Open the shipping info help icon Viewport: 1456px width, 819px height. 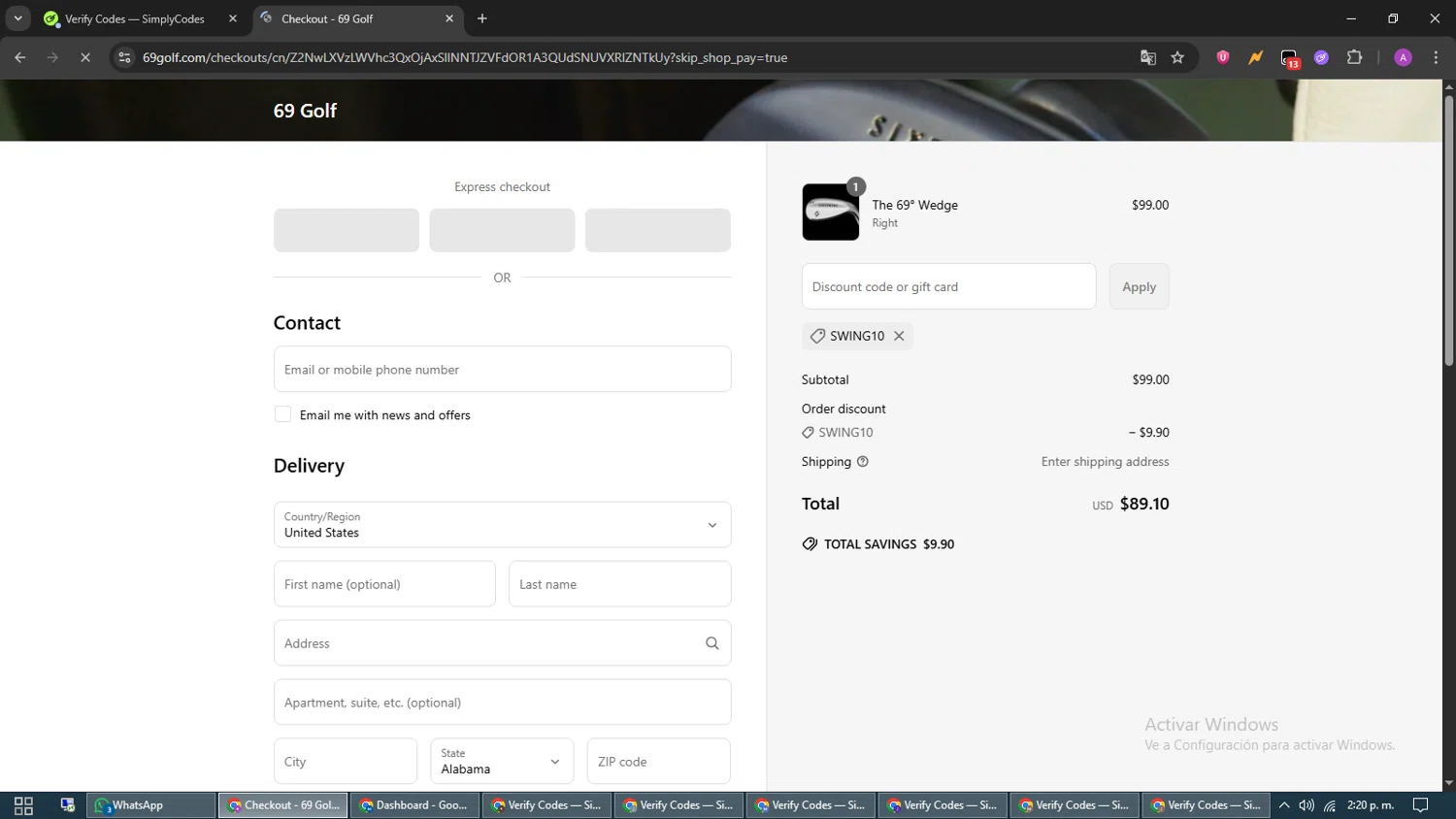click(862, 462)
